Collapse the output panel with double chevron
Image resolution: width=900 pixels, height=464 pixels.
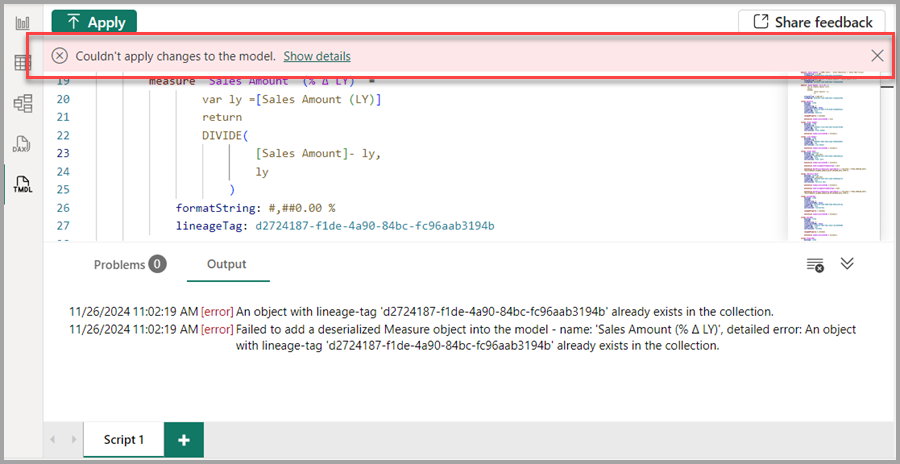(x=847, y=264)
